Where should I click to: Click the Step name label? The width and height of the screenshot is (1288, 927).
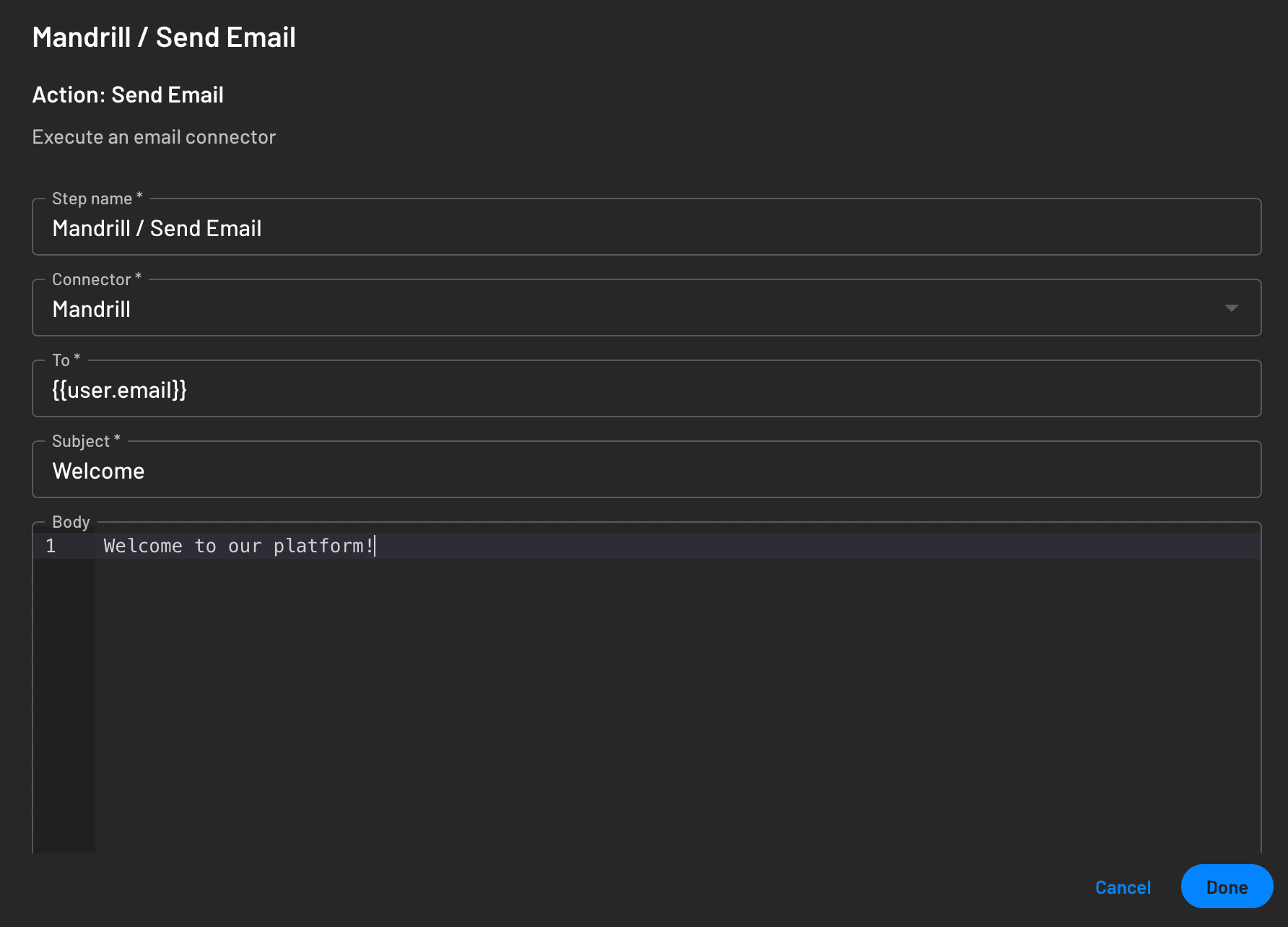(x=95, y=198)
